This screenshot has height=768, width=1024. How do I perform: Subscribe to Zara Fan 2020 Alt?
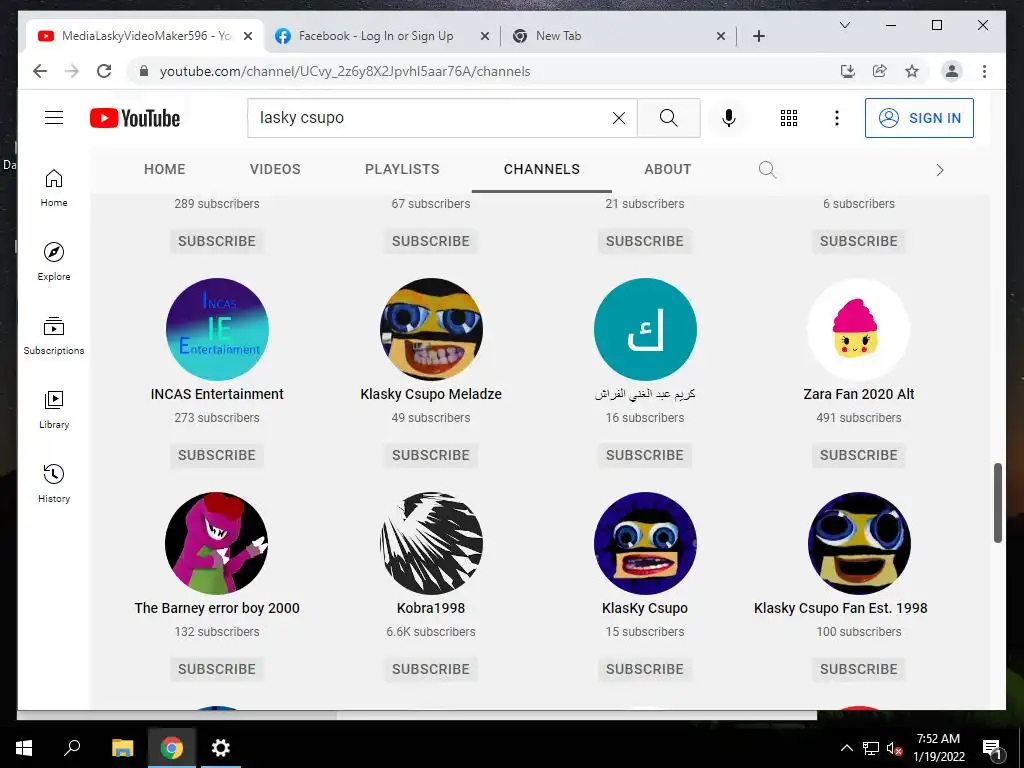pos(859,455)
